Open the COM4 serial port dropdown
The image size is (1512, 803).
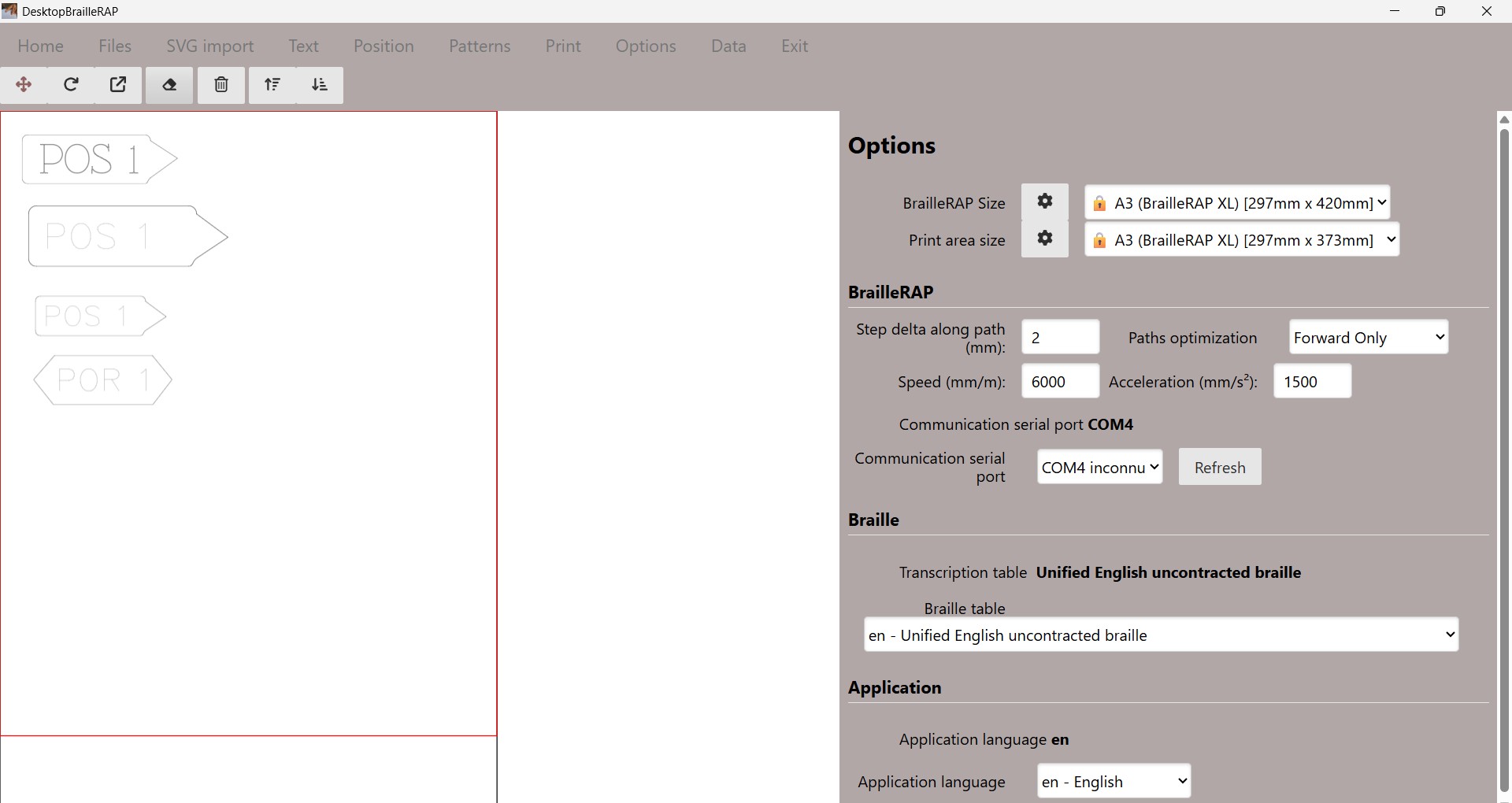tap(1100, 467)
